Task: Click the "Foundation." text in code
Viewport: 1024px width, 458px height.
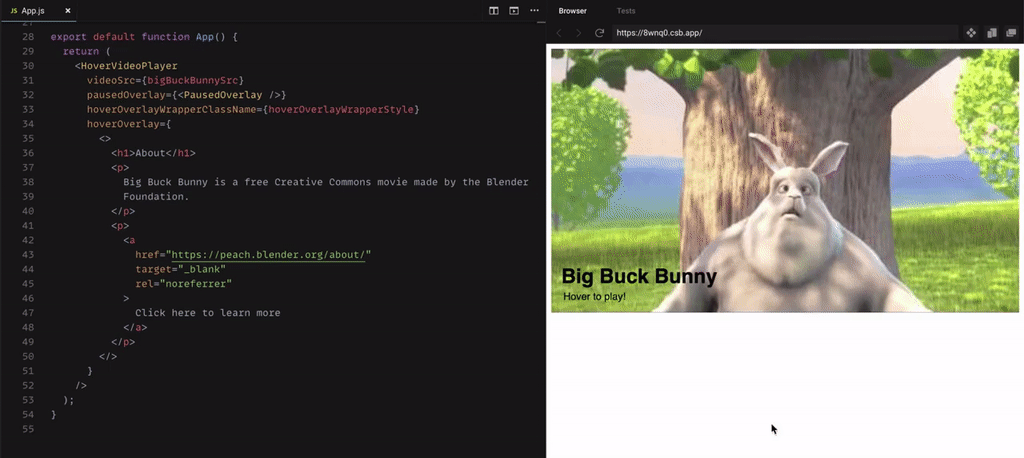Action: point(156,197)
